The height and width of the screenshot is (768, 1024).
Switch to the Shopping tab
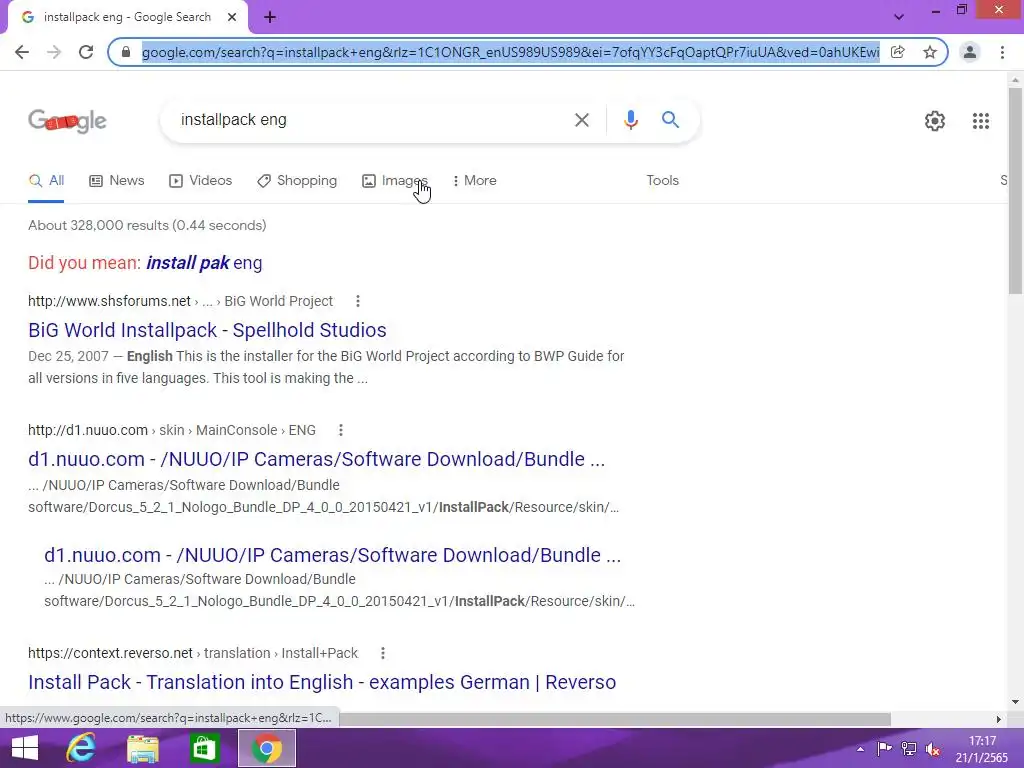click(x=297, y=181)
